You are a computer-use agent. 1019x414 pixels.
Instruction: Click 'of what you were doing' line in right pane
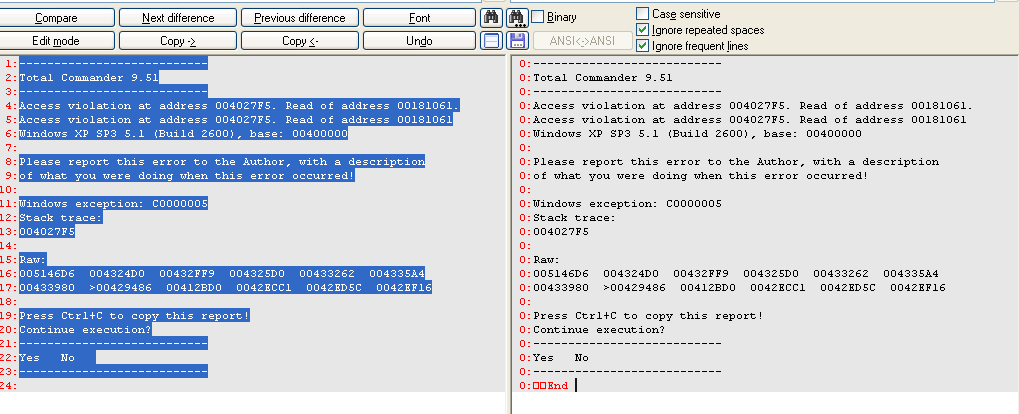point(701,175)
